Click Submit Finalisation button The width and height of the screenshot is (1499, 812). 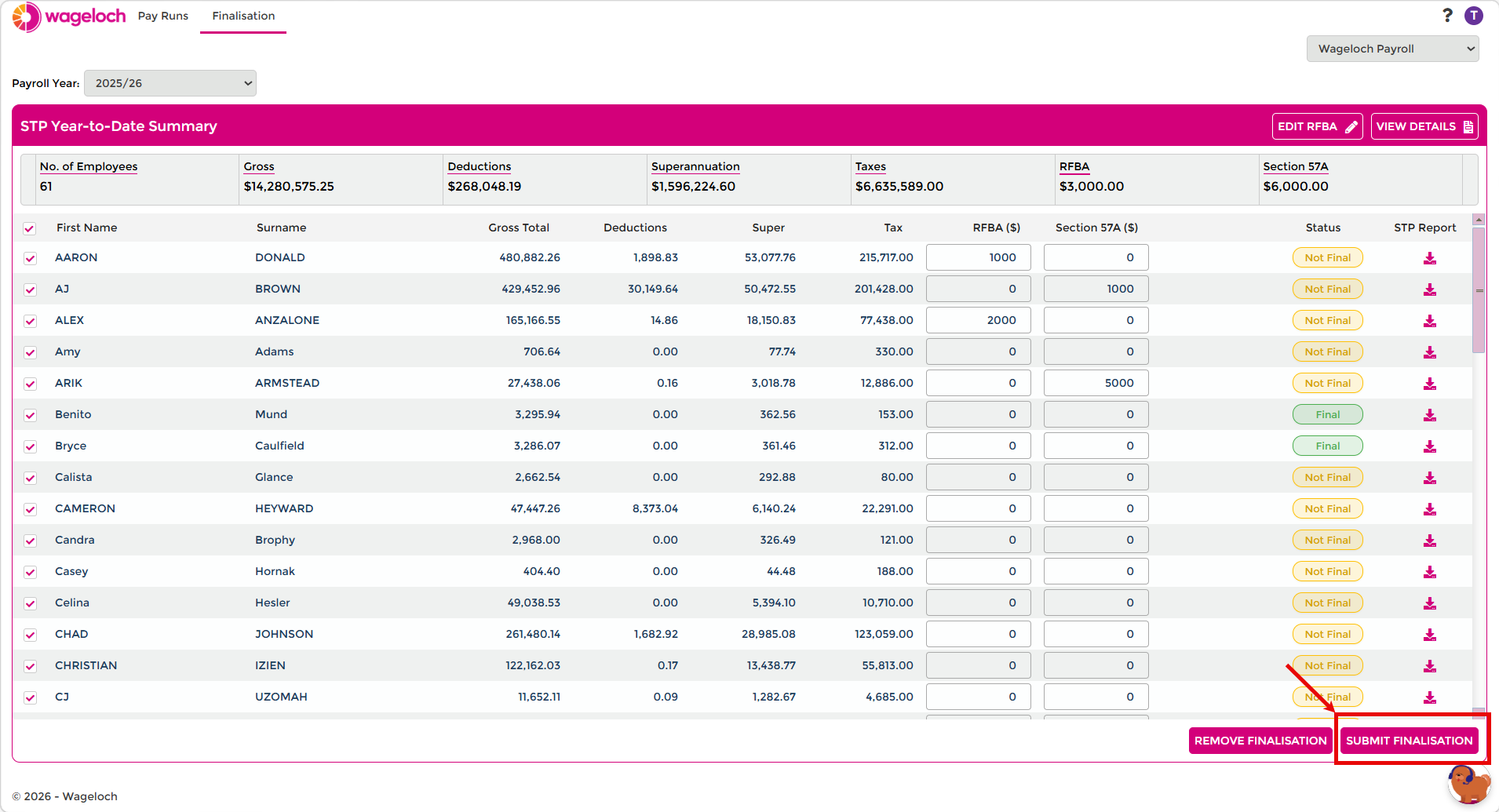tap(1410, 741)
